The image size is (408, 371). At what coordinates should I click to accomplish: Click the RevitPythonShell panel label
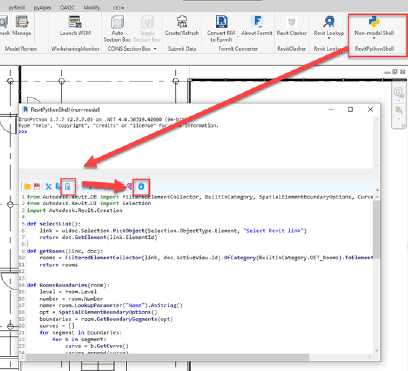[374, 49]
